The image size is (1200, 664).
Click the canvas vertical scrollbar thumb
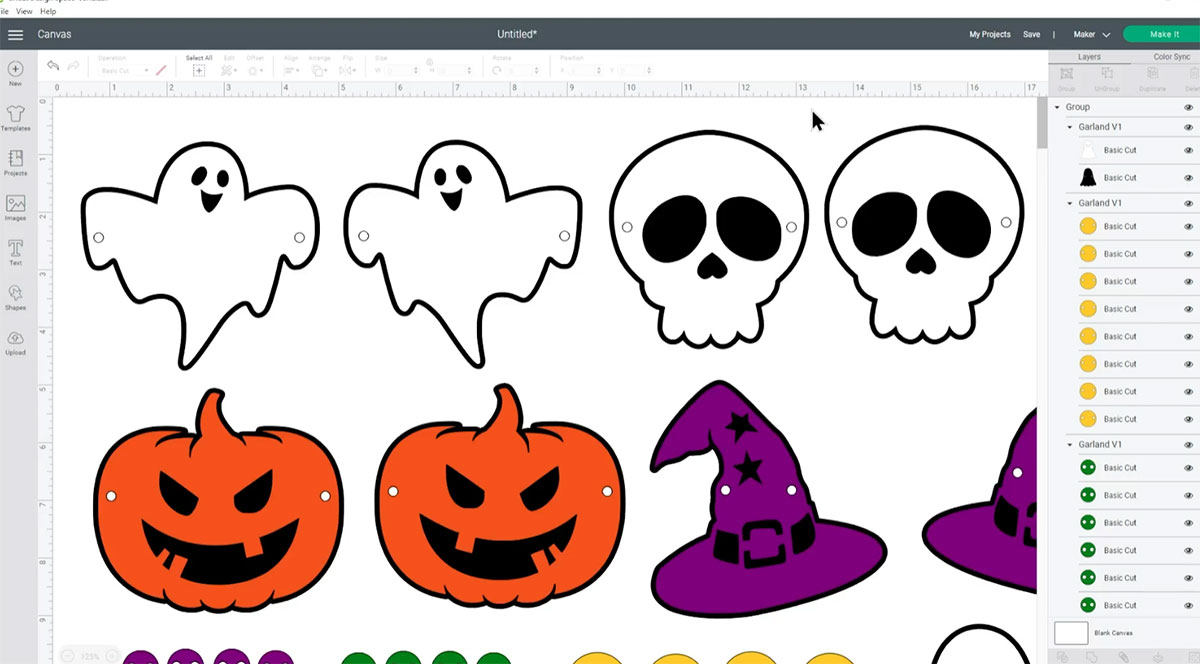(1042, 122)
